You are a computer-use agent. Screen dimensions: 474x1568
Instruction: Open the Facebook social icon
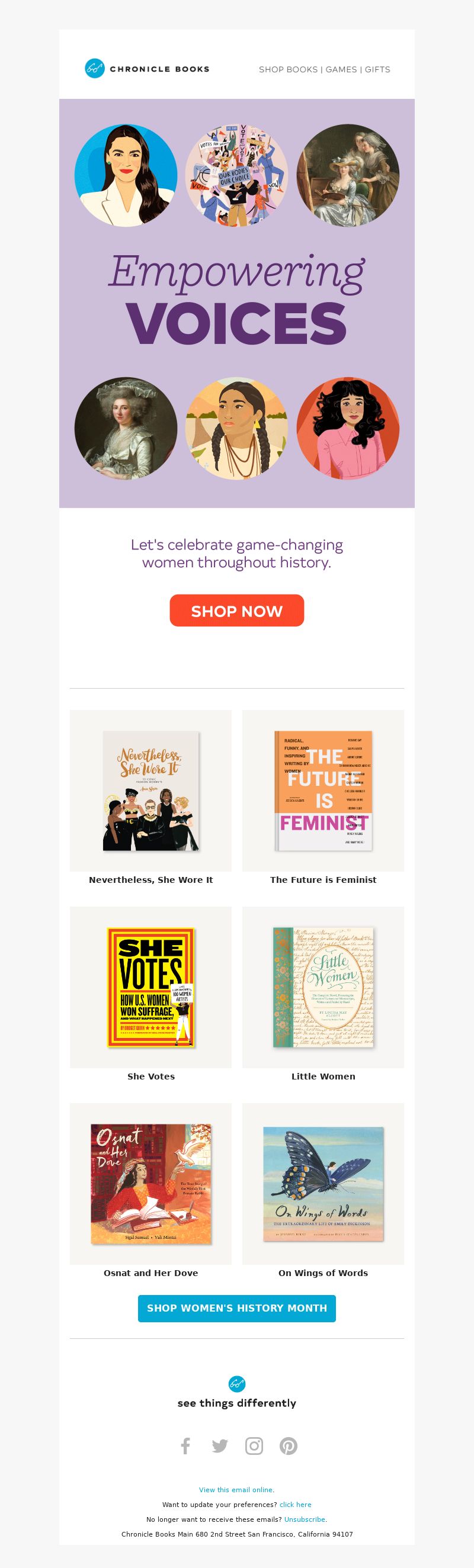coord(186,1445)
